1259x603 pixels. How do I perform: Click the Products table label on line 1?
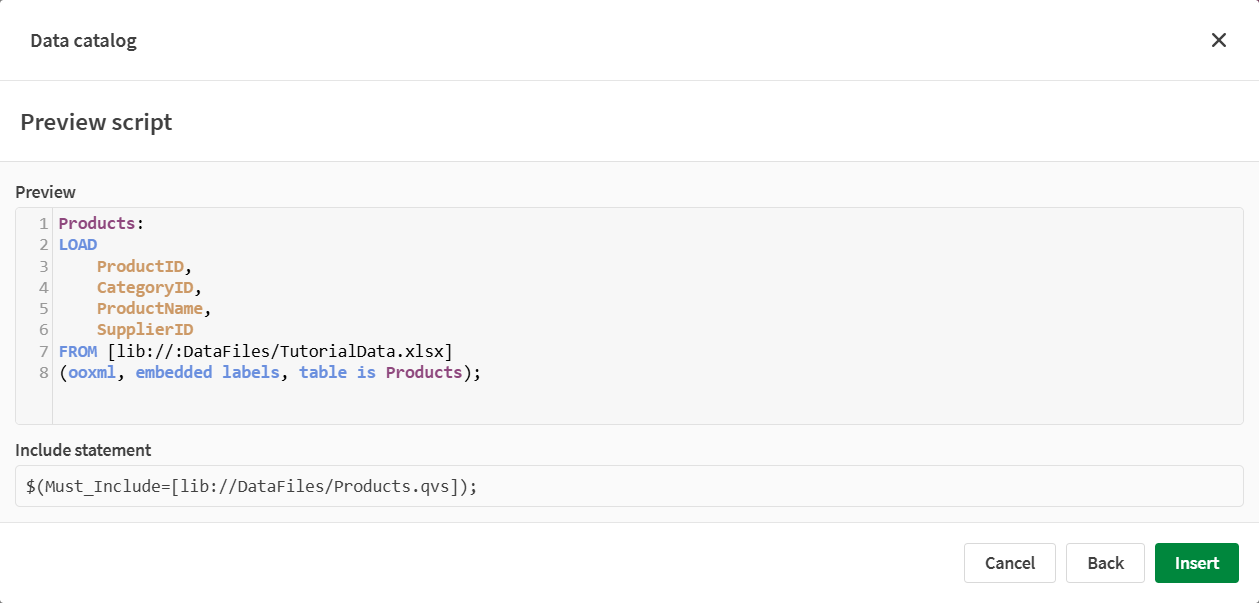pos(96,222)
